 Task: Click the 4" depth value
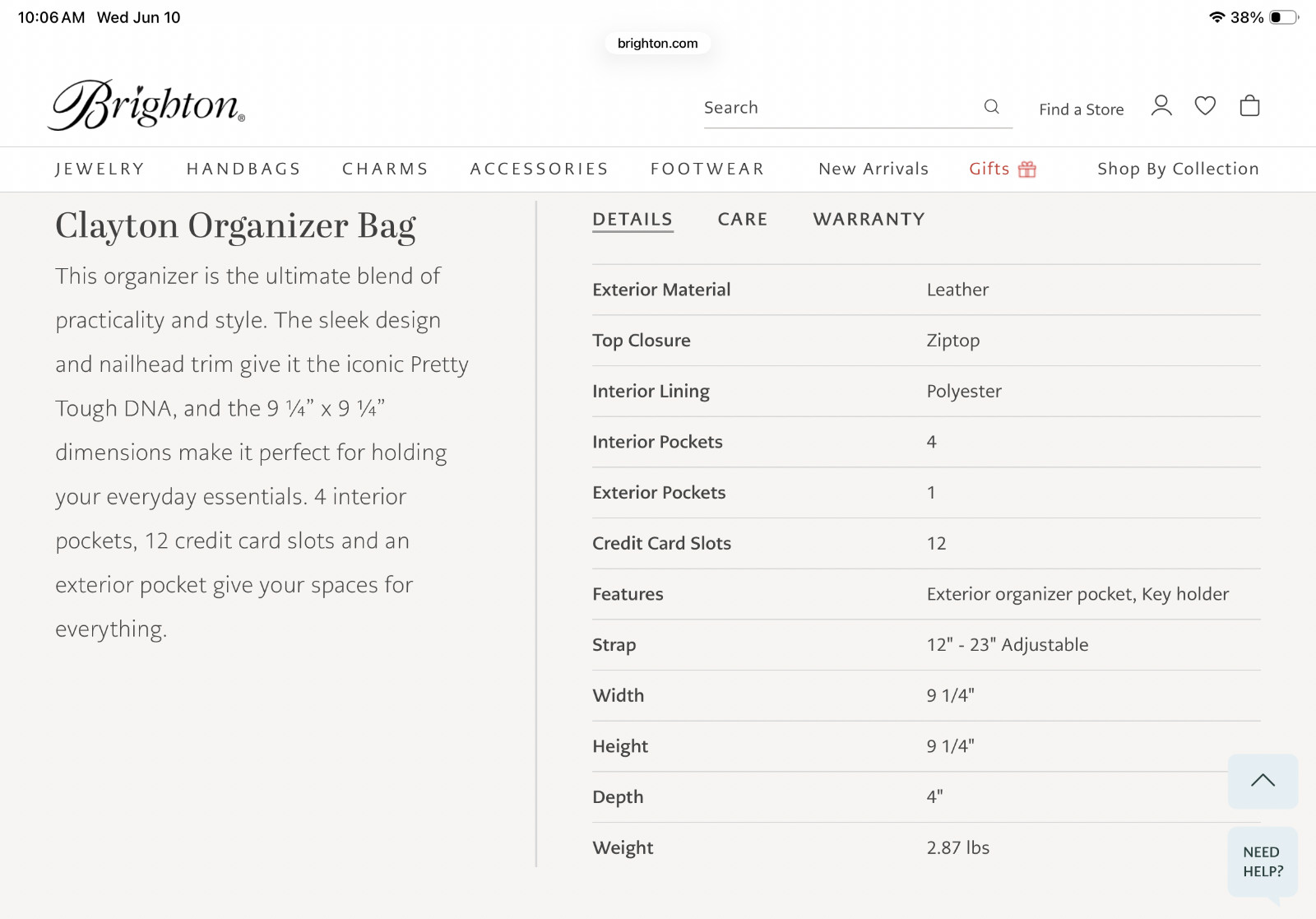point(935,796)
